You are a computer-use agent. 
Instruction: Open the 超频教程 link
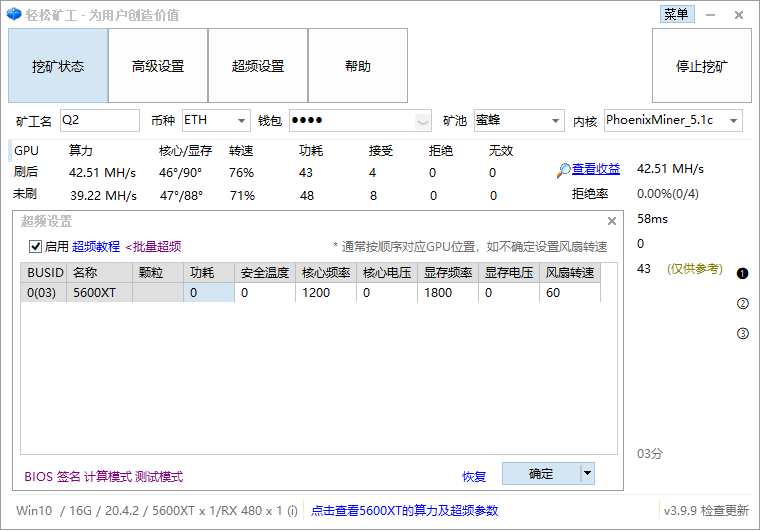96,246
